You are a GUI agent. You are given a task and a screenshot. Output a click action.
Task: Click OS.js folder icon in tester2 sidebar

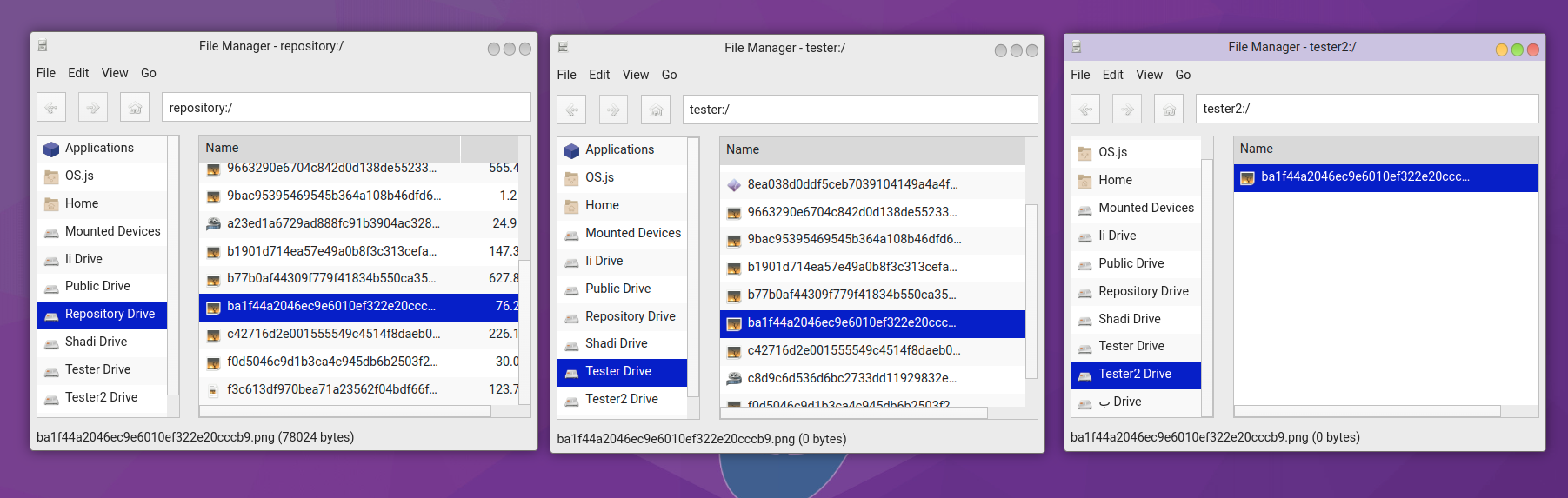click(1084, 153)
